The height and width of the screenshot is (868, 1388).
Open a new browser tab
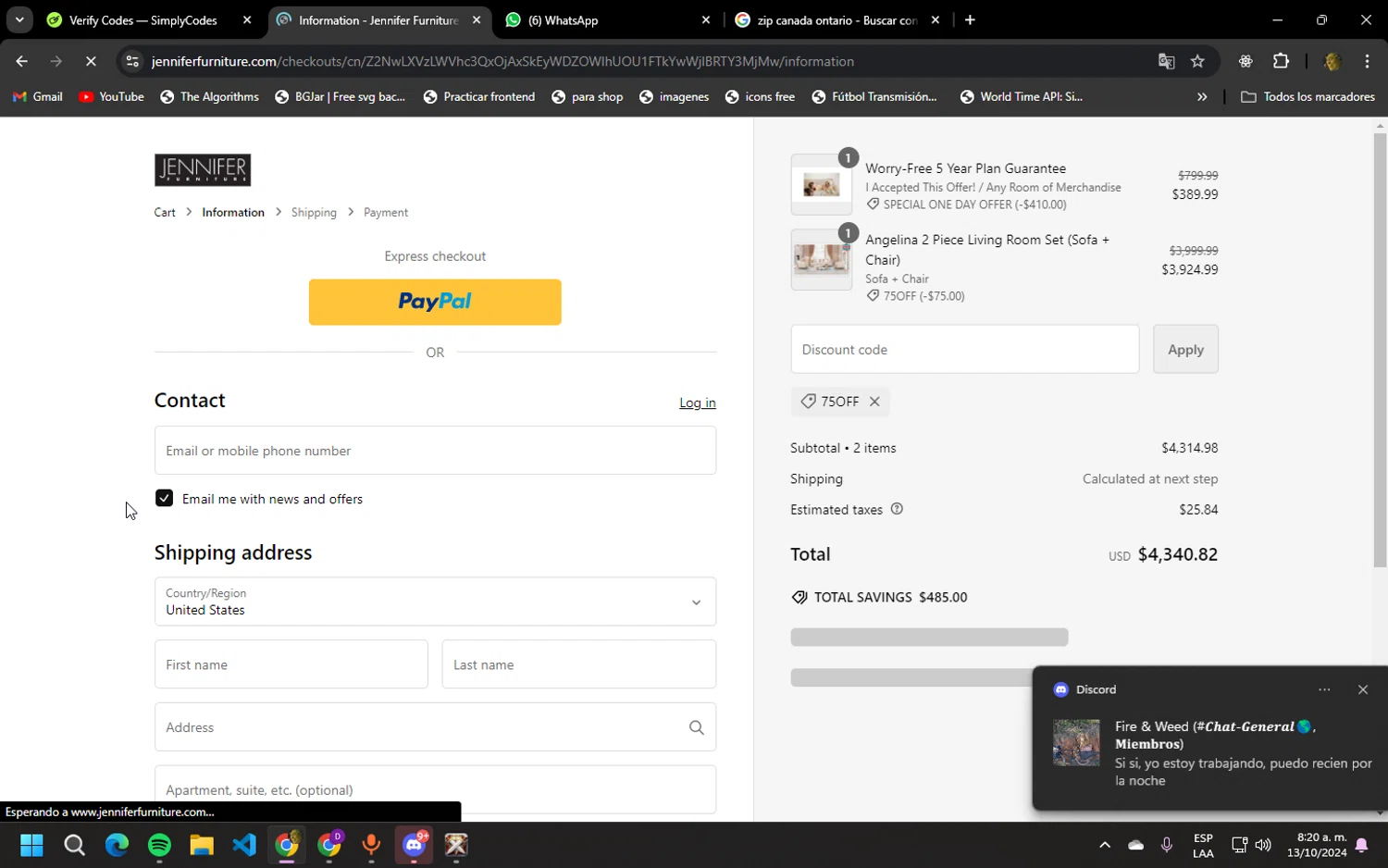pyautogui.click(x=970, y=19)
